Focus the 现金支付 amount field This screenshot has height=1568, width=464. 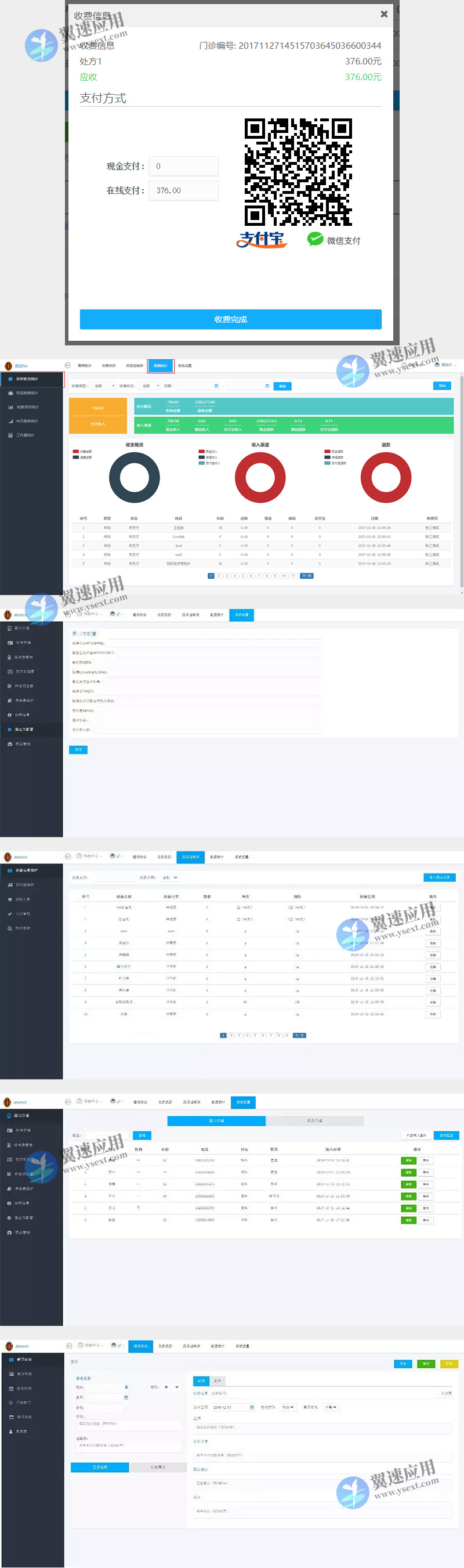pos(184,166)
